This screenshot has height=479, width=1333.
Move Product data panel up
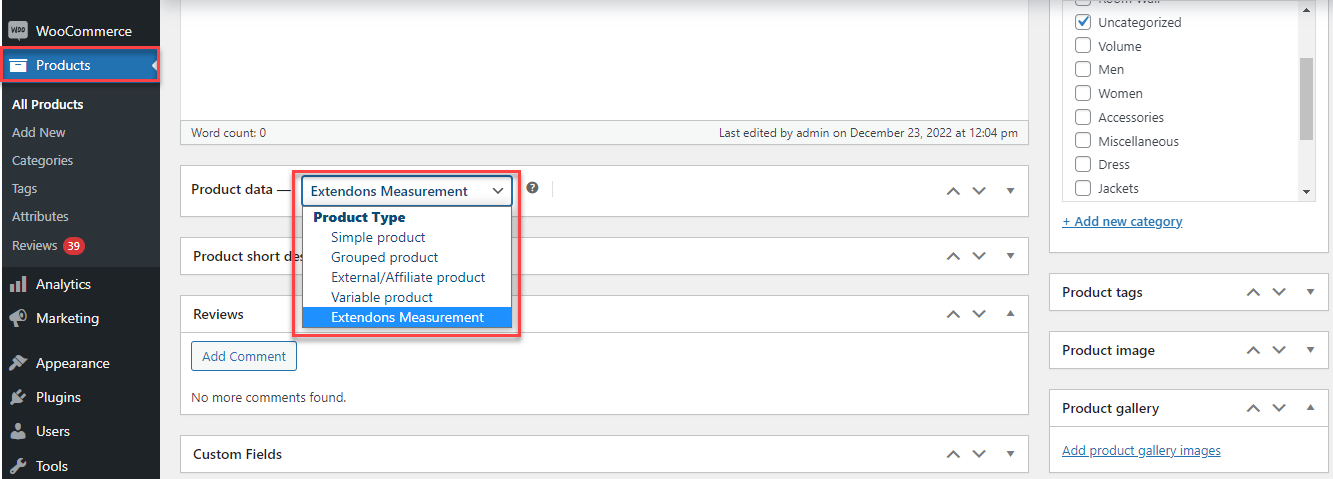click(x=954, y=191)
